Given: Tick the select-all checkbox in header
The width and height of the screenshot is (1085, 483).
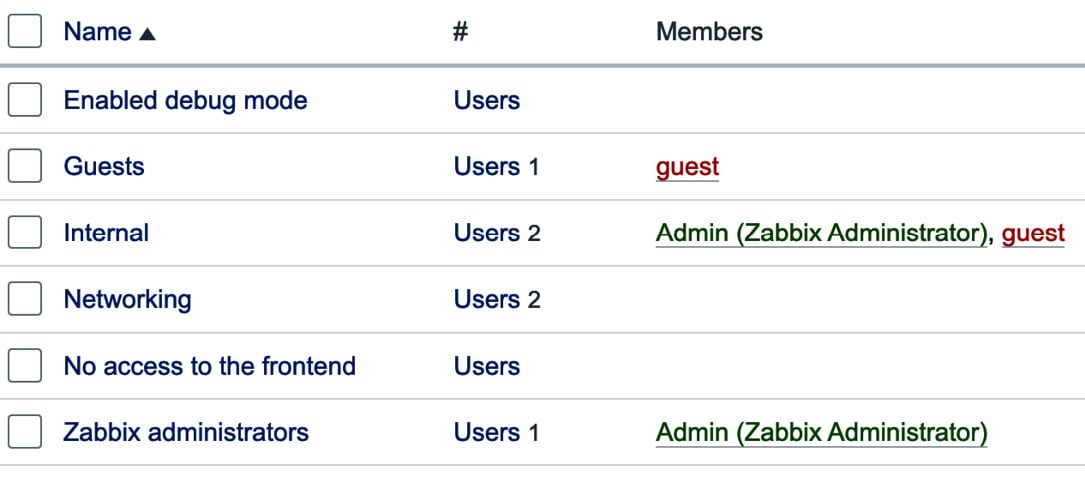Looking at the screenshot, I should click(x=25, y=31).
